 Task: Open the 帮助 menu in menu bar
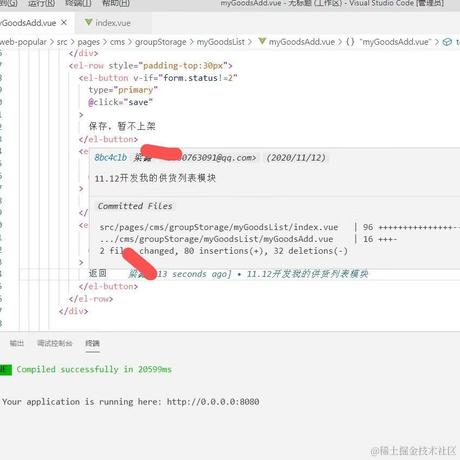[x=116, y=3]
